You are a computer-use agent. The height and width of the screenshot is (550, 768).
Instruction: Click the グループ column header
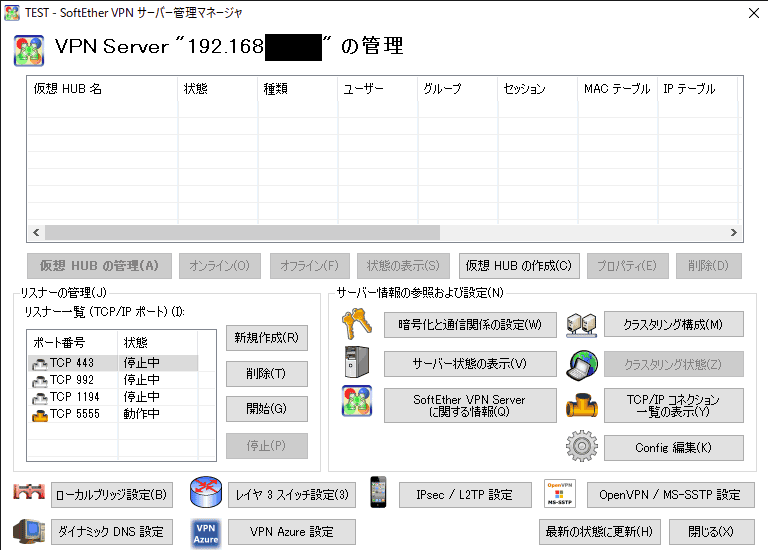457,89
